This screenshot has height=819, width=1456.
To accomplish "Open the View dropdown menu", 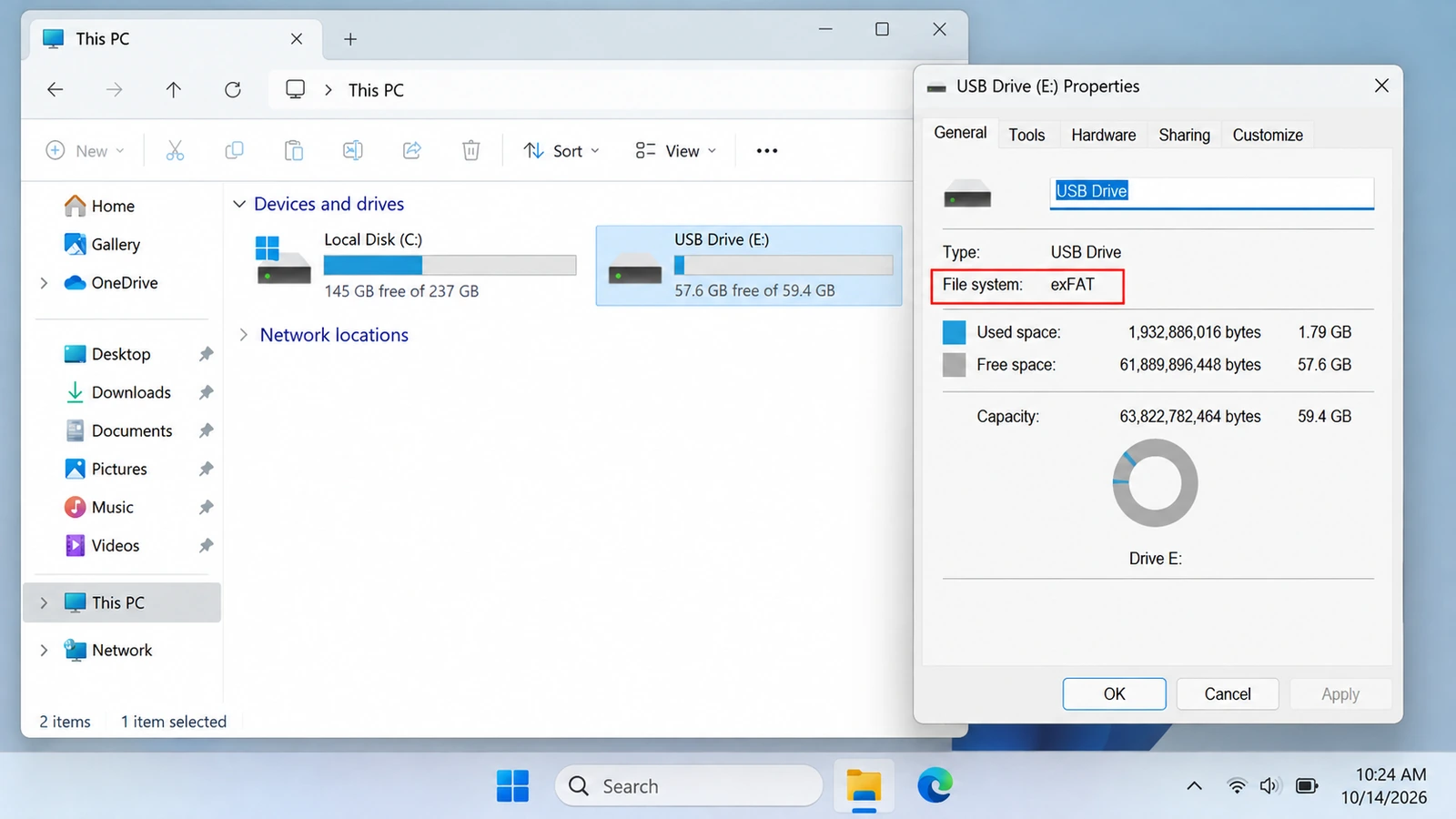I will click(x=676, y=150).
